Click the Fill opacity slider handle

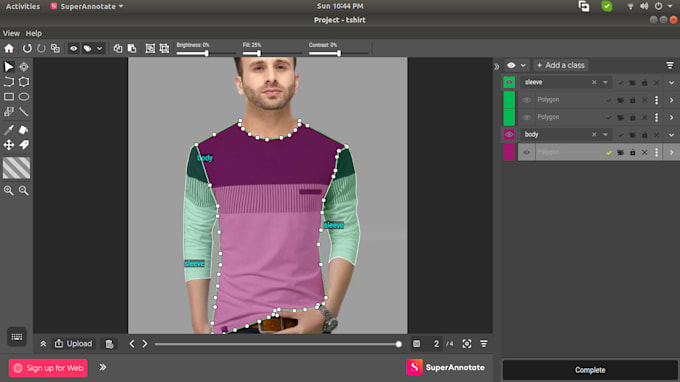pyautogui.click(x=258, y=53)
